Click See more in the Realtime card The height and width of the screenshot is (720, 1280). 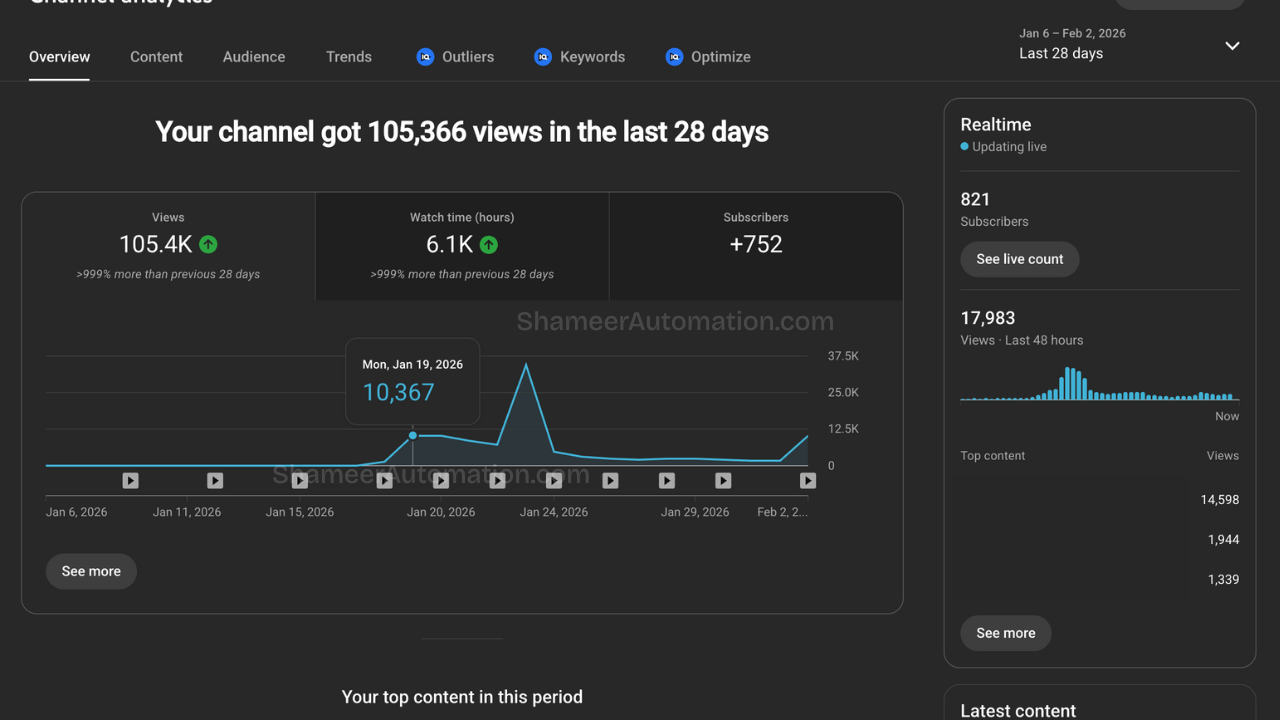[x=1005, y=633]
